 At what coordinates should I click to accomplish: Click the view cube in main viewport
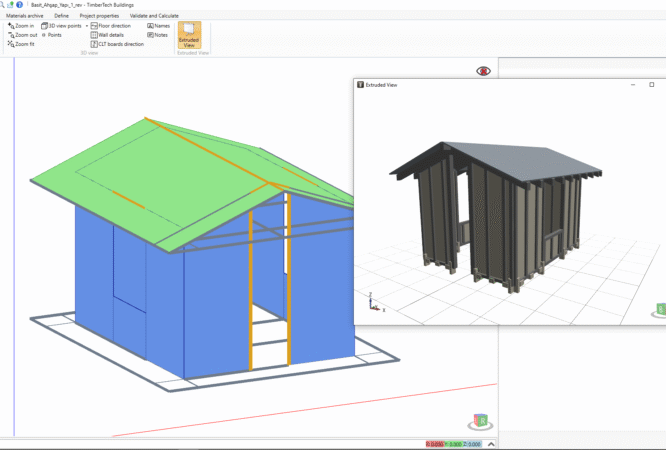479,422
